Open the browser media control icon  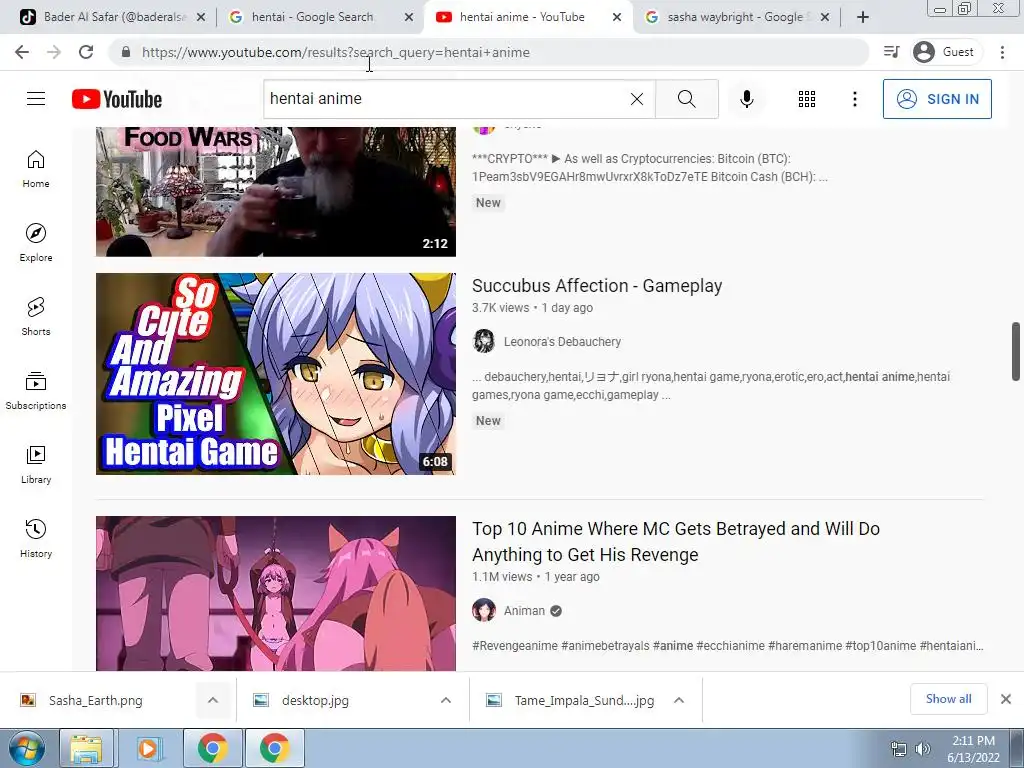[891, 52]
